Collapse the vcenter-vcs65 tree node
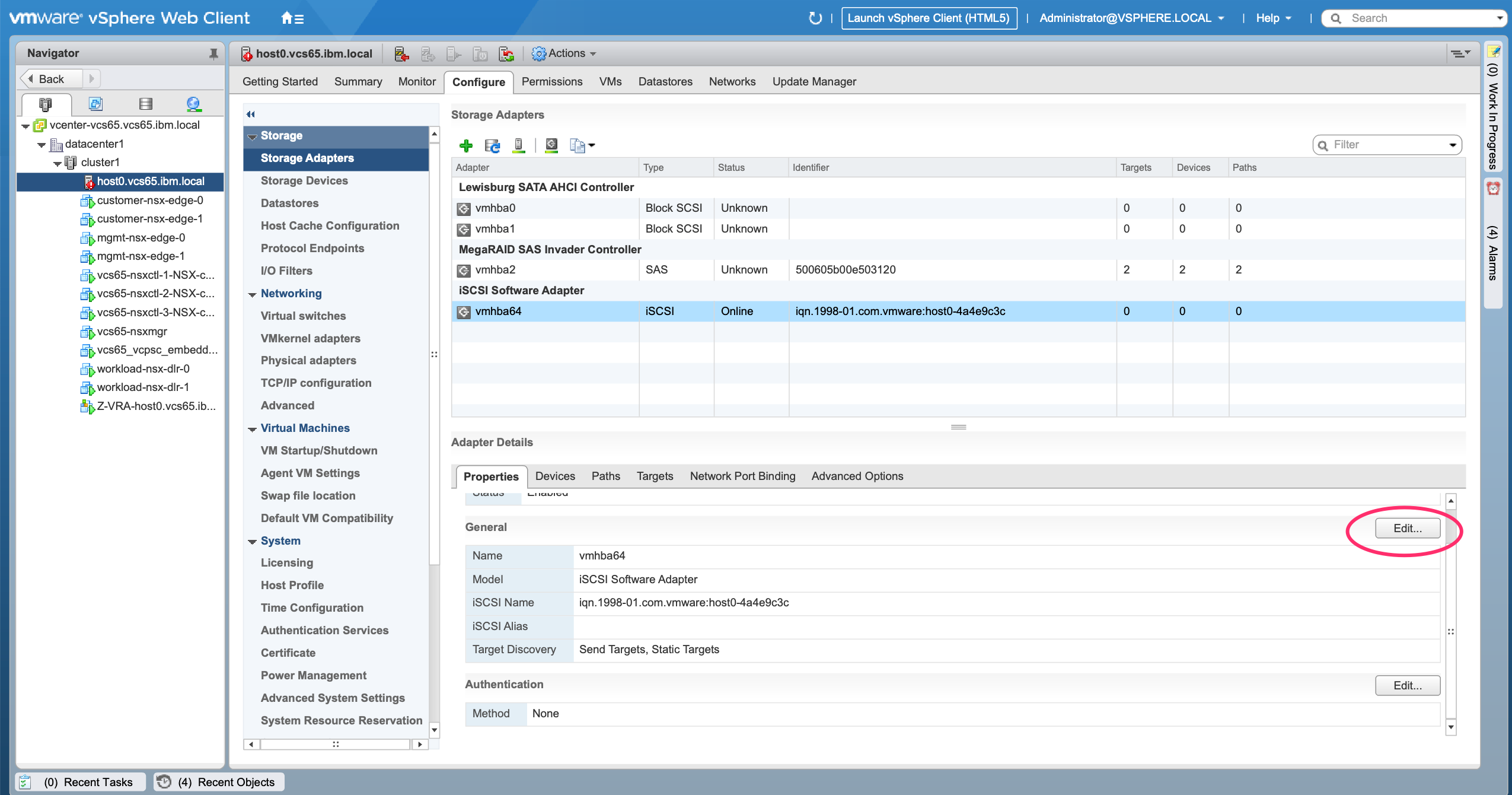The width and height of the screenshot is (1512, 795). pyautogui.click(x=25, y=126)
